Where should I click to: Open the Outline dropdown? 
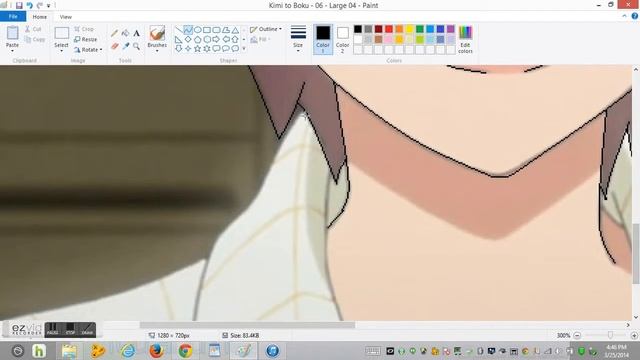266,29
